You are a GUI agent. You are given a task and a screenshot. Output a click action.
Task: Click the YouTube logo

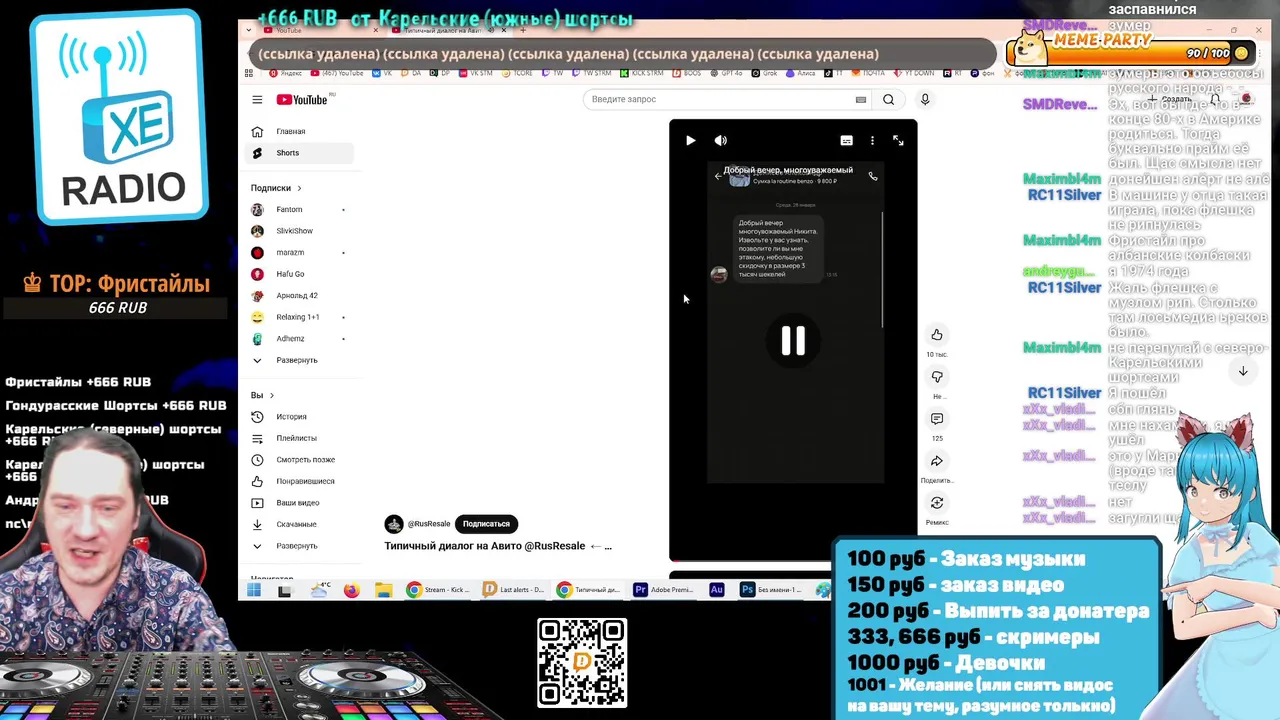click(x=302, y=99)
